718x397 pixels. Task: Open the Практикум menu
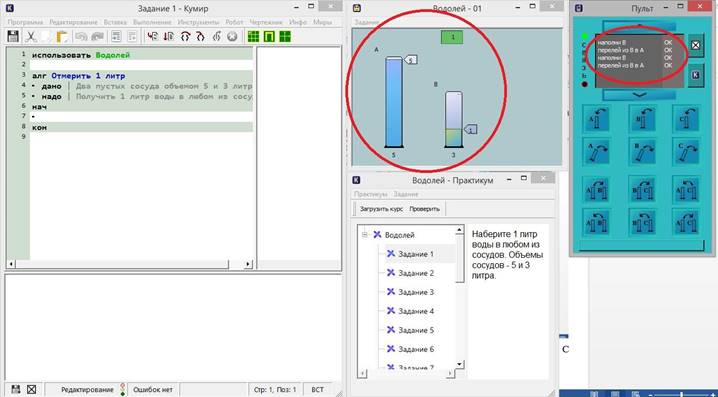coord(370,194)
